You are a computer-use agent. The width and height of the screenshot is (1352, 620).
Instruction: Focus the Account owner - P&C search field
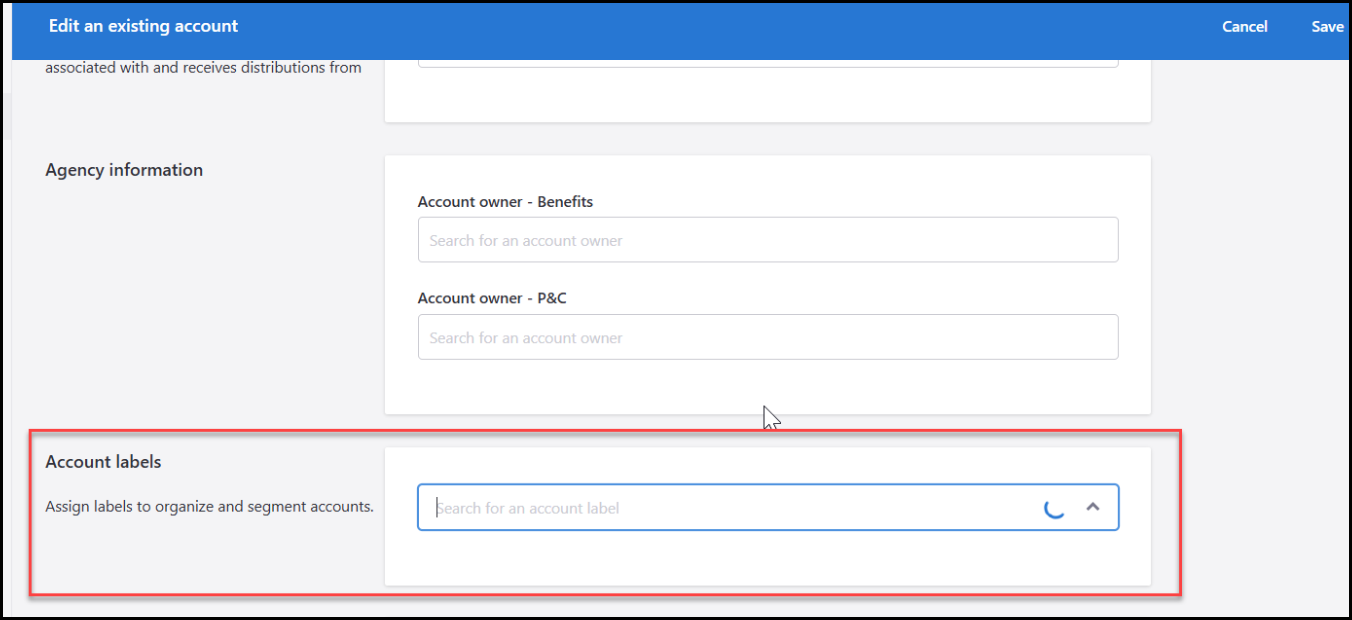click(768, 337)
